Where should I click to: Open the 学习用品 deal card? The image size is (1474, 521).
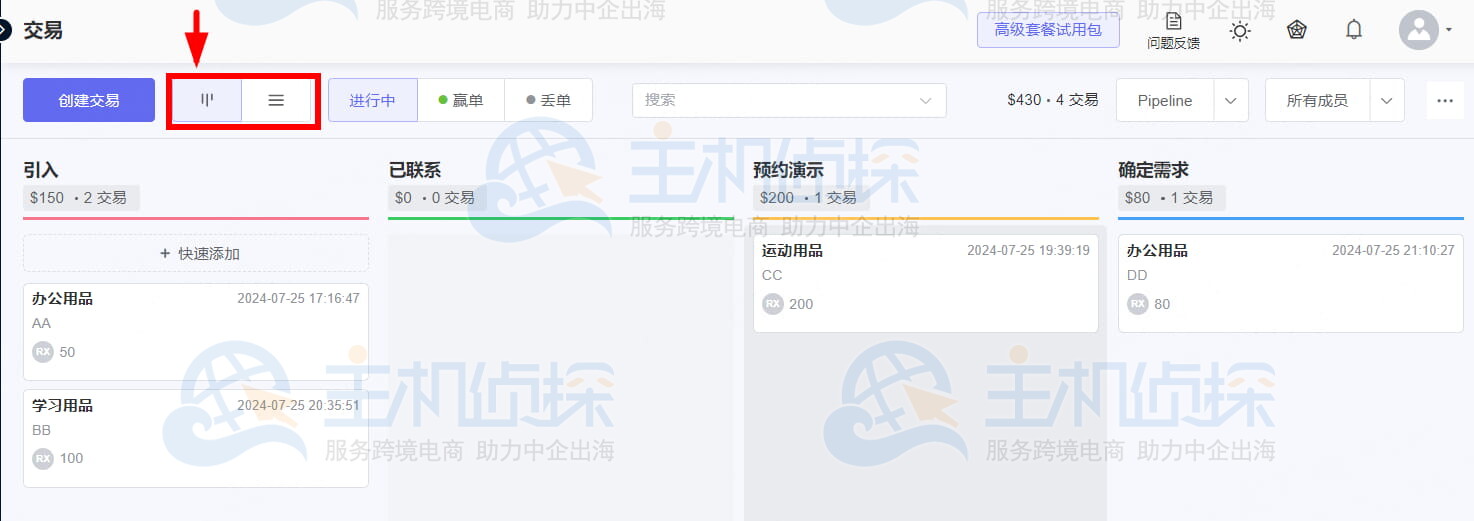tap(196, 438)
